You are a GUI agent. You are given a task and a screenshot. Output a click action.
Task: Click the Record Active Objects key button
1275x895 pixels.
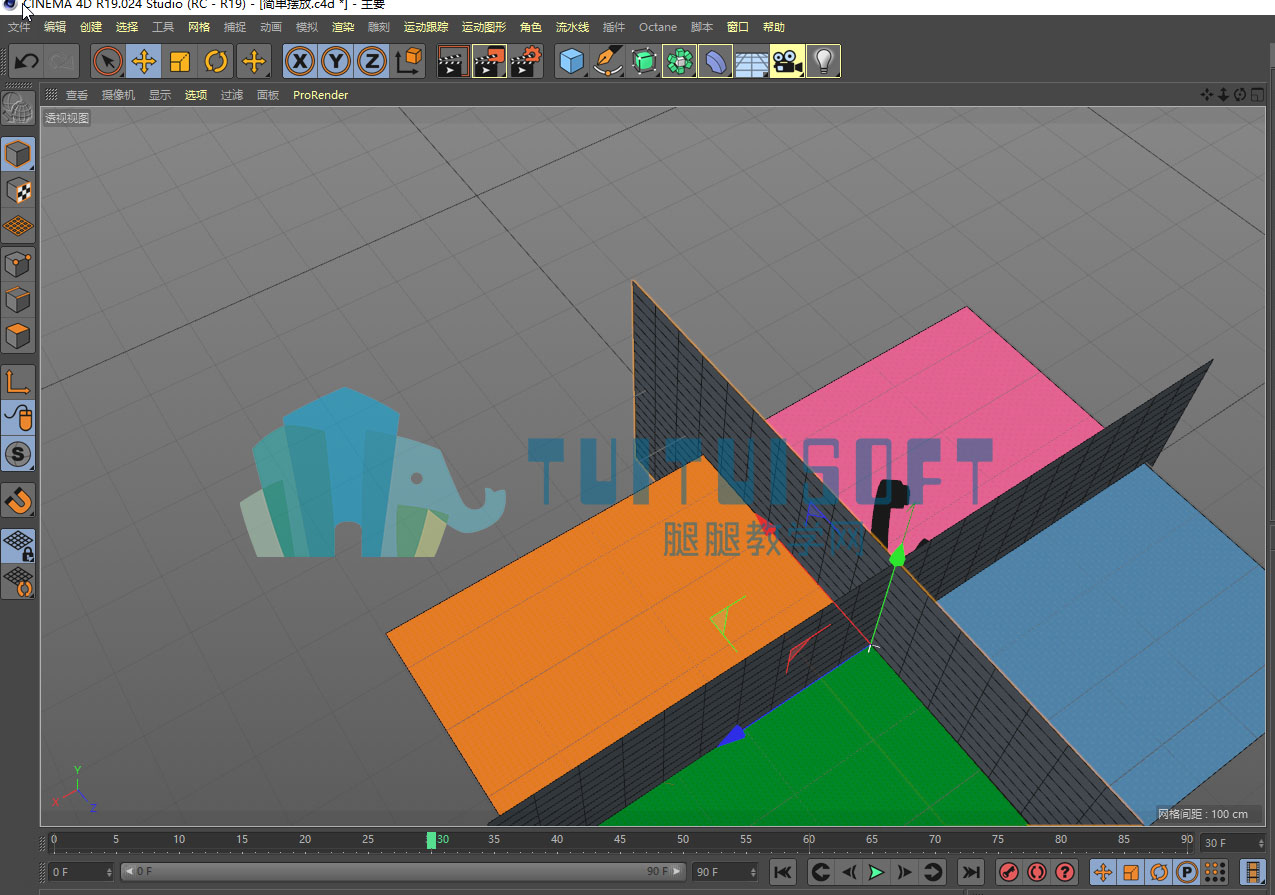point(1009,872)
